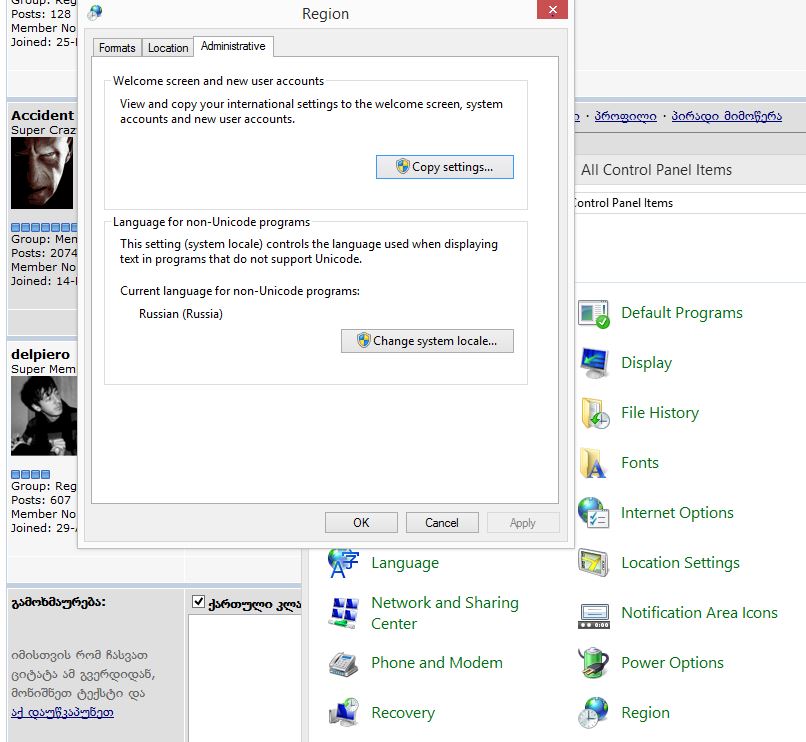Click the Copy settings... button

[x=445, y=167]
